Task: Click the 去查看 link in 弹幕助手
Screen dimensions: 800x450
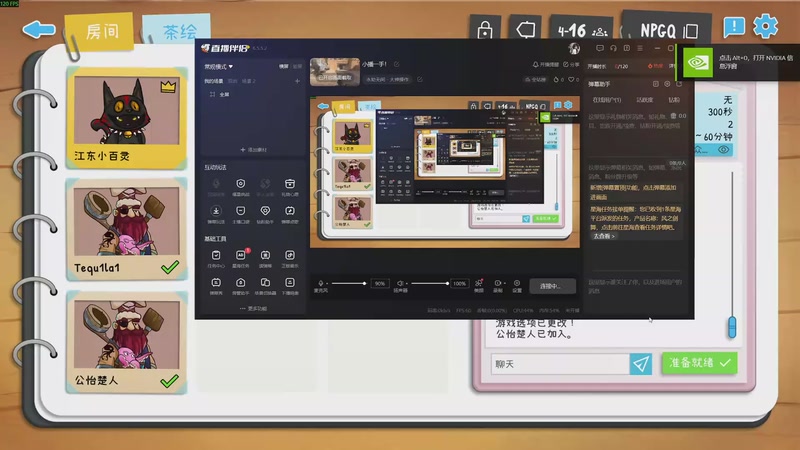Action: click(x=604, y=236)
